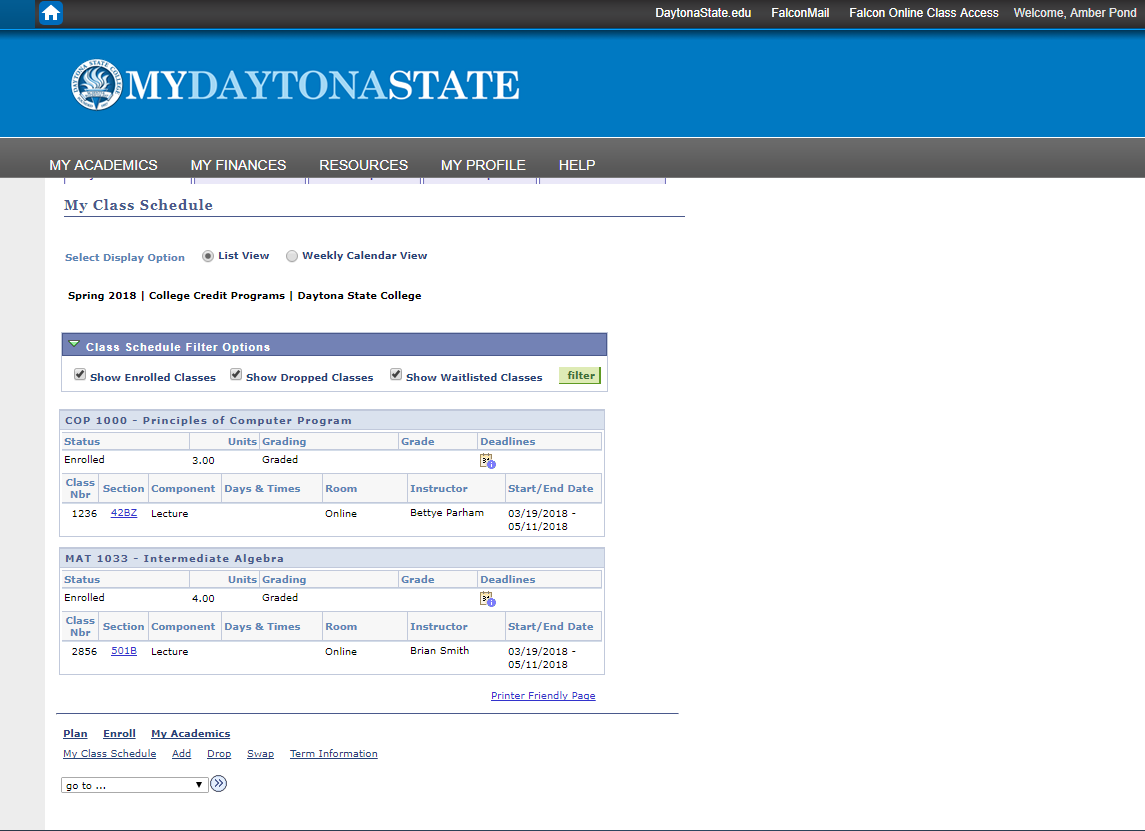Open MY FINANCES menu

pyautogui.click(x=238, y=165)
